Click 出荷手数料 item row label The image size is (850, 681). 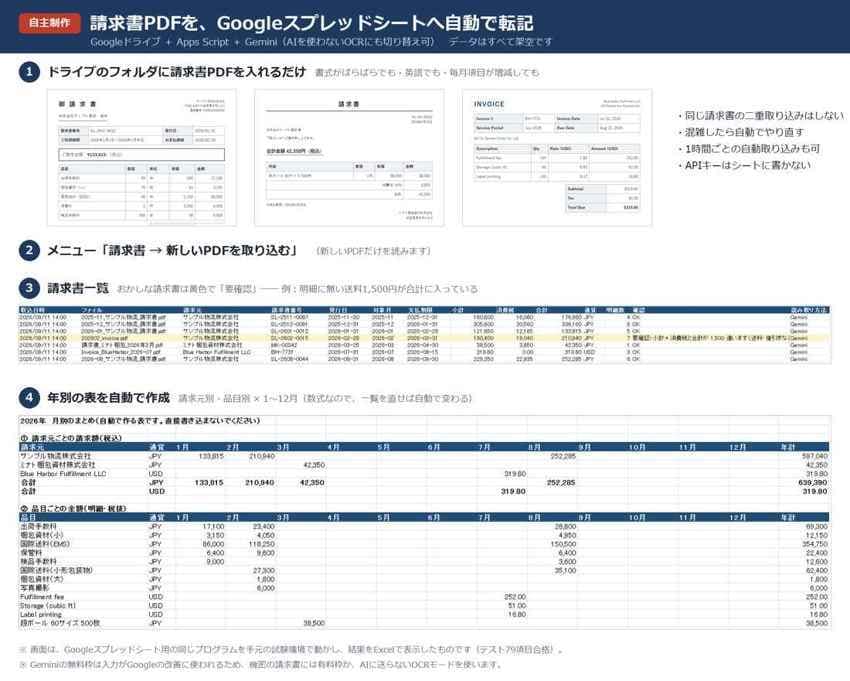(38, 526)
